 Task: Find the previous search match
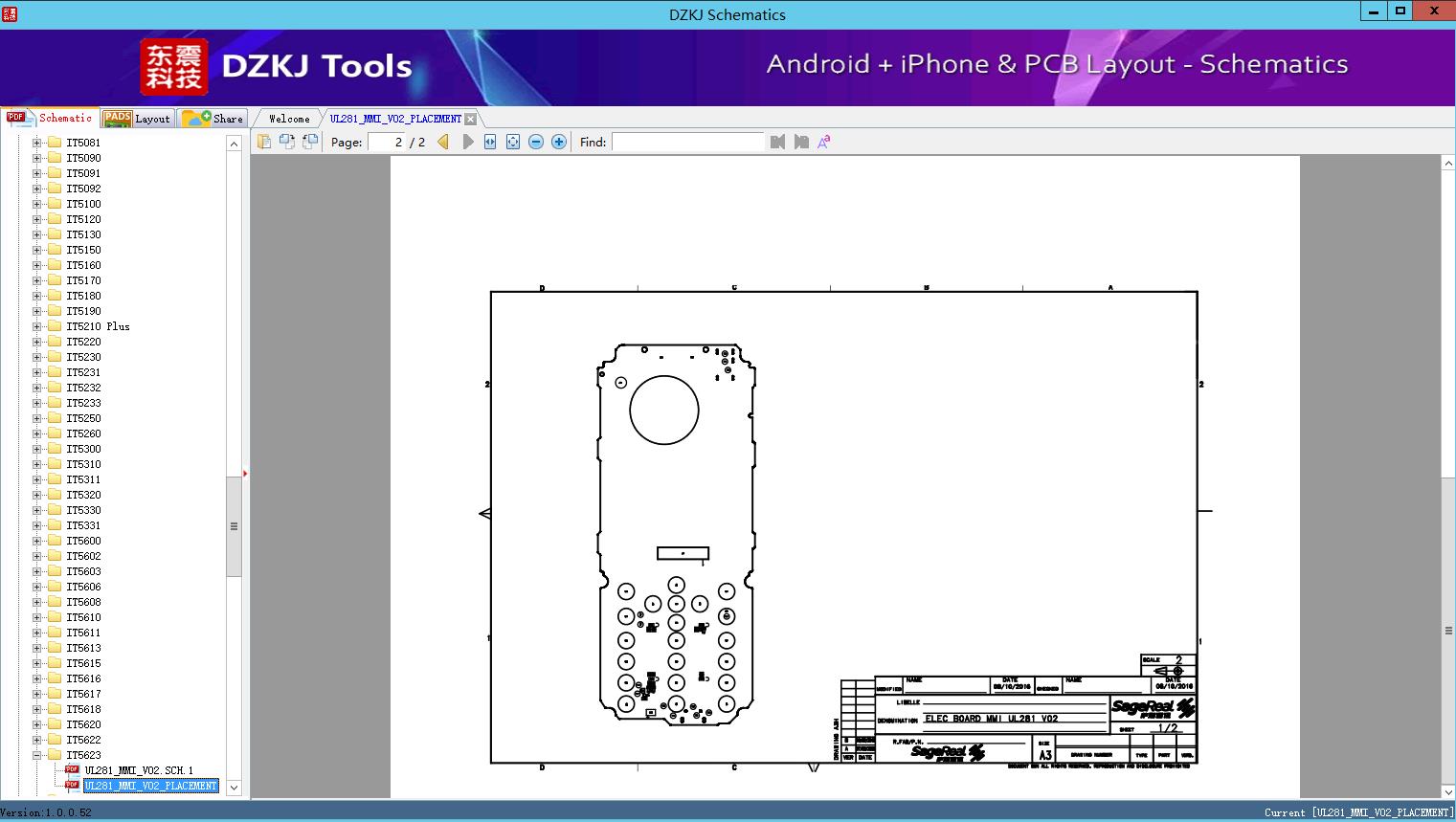point(777,142)
